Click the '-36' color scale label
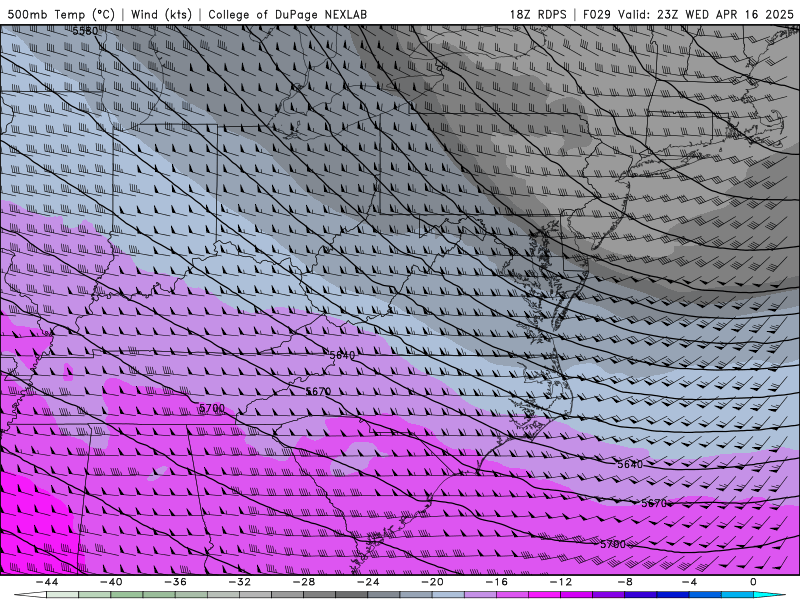Screen dimensions: 800x600 click(x=175, y=582)
